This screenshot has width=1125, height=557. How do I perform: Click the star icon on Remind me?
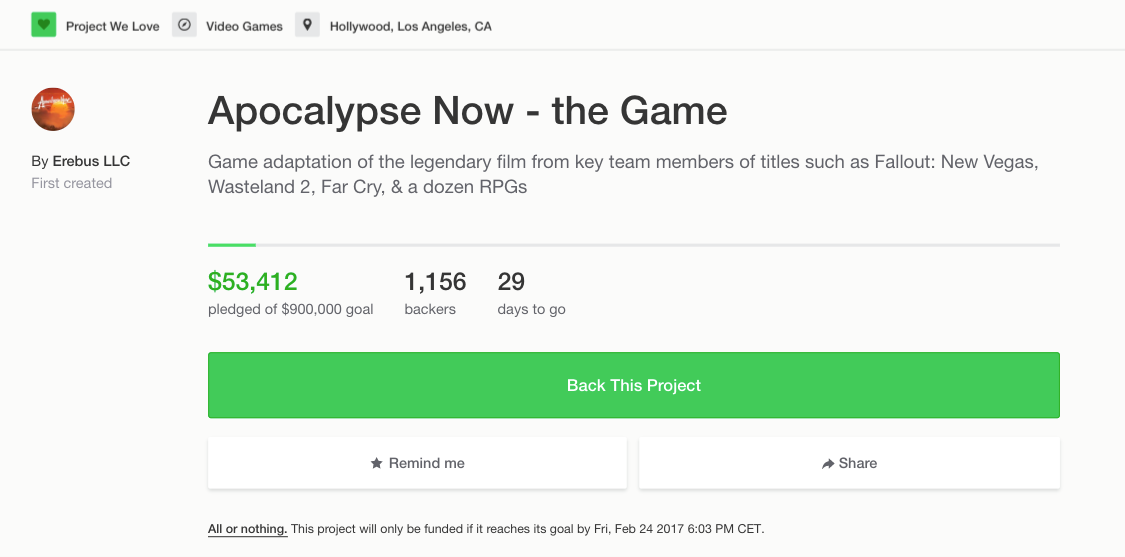point(376,463)
